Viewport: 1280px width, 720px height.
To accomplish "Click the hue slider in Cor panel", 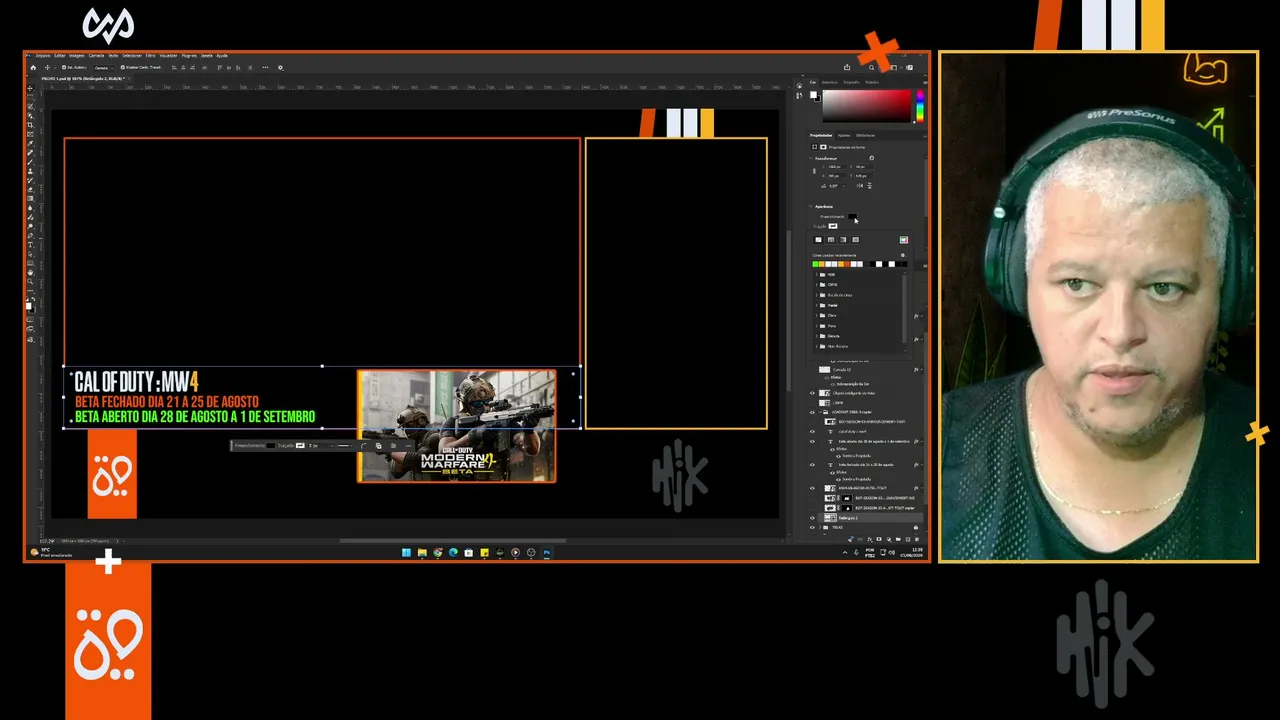I will [919, 105].
